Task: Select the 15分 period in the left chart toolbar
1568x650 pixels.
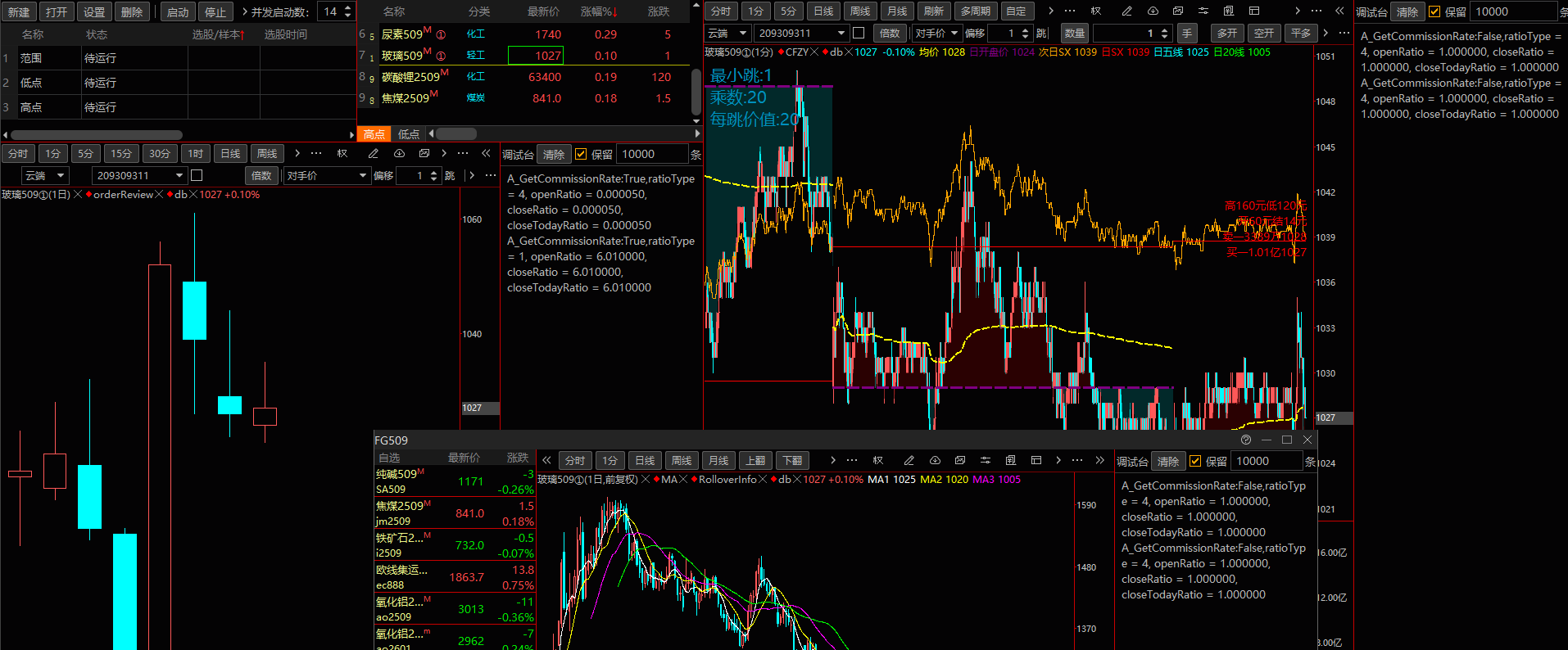Action: (121, 154)
